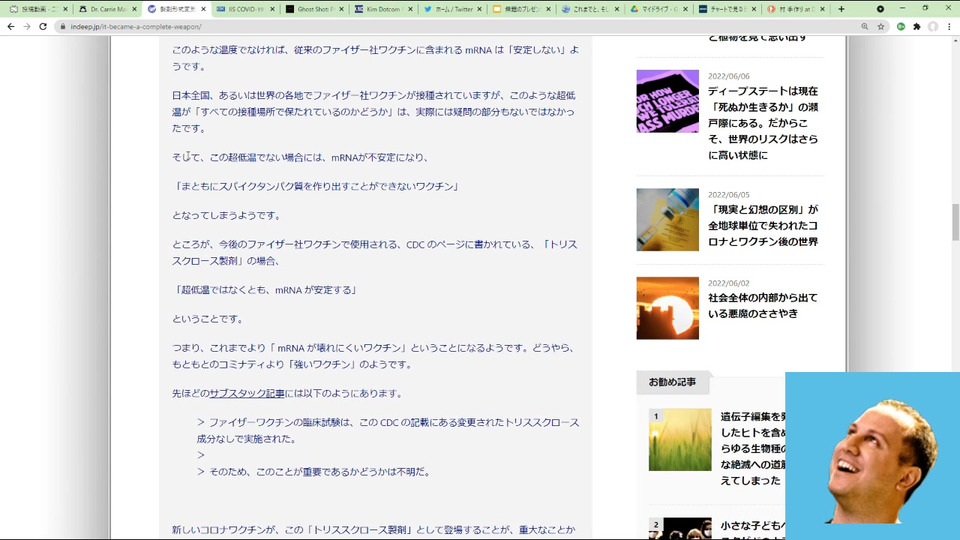Viewport: 960px width, 540px height.
Task: Click the お勧め記事 section header
Action: tap(672, 382)
